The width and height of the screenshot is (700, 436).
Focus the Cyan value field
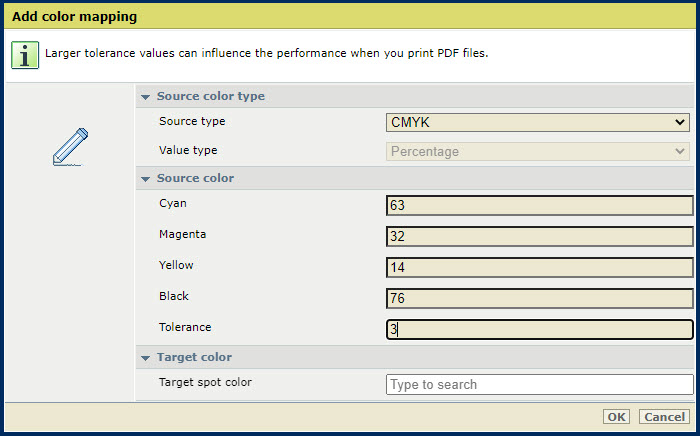coord(538,206)
